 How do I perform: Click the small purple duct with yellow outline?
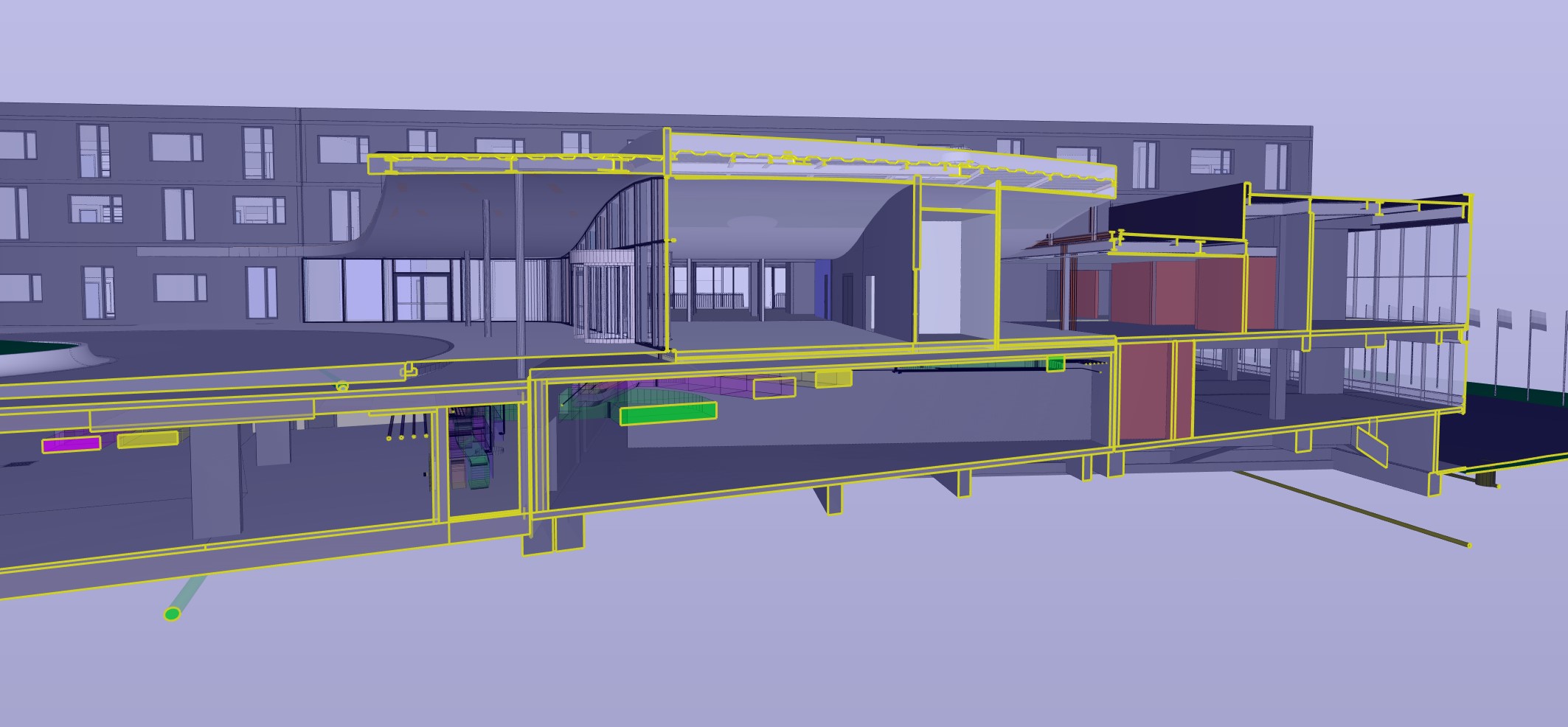(x=774, y=388)
